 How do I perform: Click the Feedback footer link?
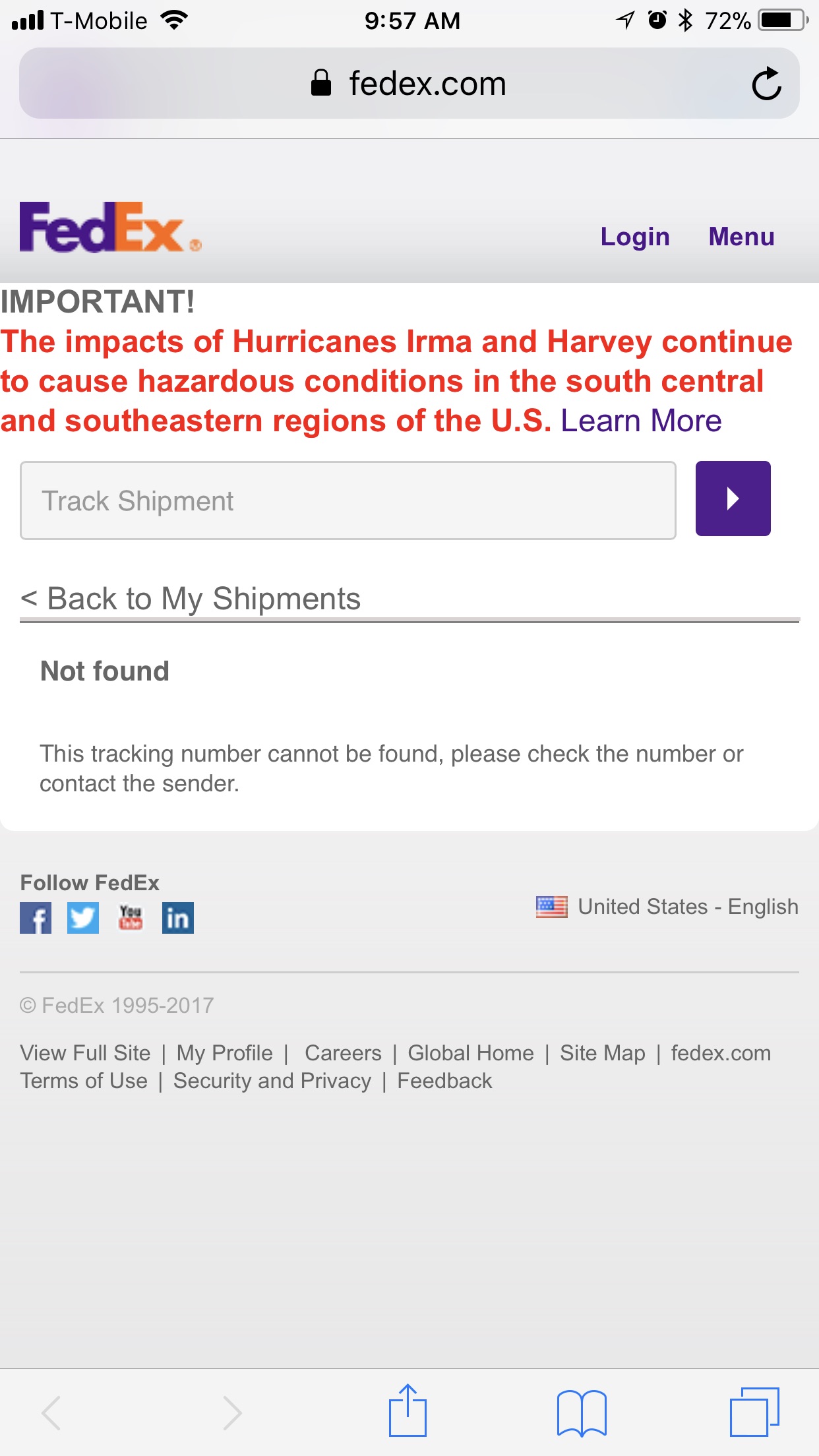point(444,1081)
